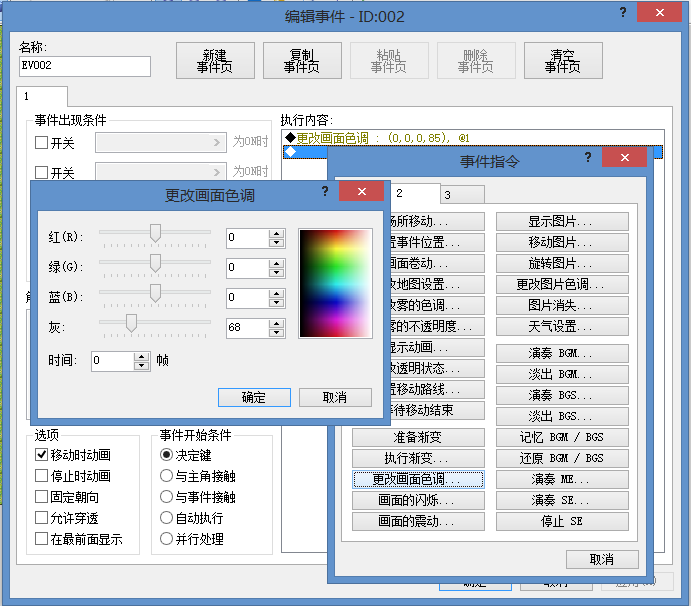The height and width of the screenshot is (606, 691).
Task: Pick a color in the spectrum palette
Action: [x=335, y=283]
